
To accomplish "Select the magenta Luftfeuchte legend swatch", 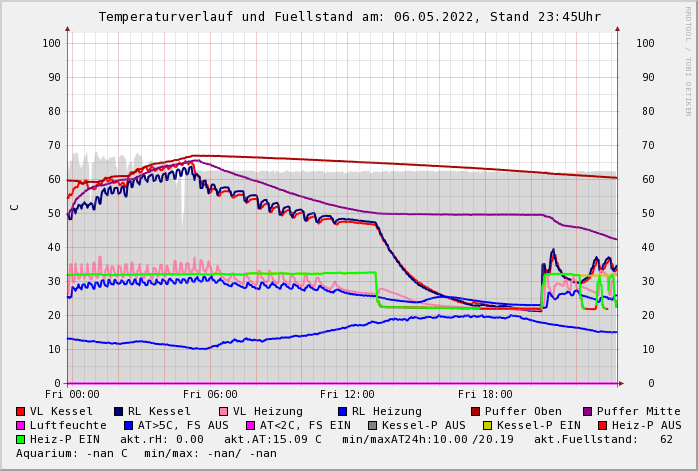I will [21, 425].
